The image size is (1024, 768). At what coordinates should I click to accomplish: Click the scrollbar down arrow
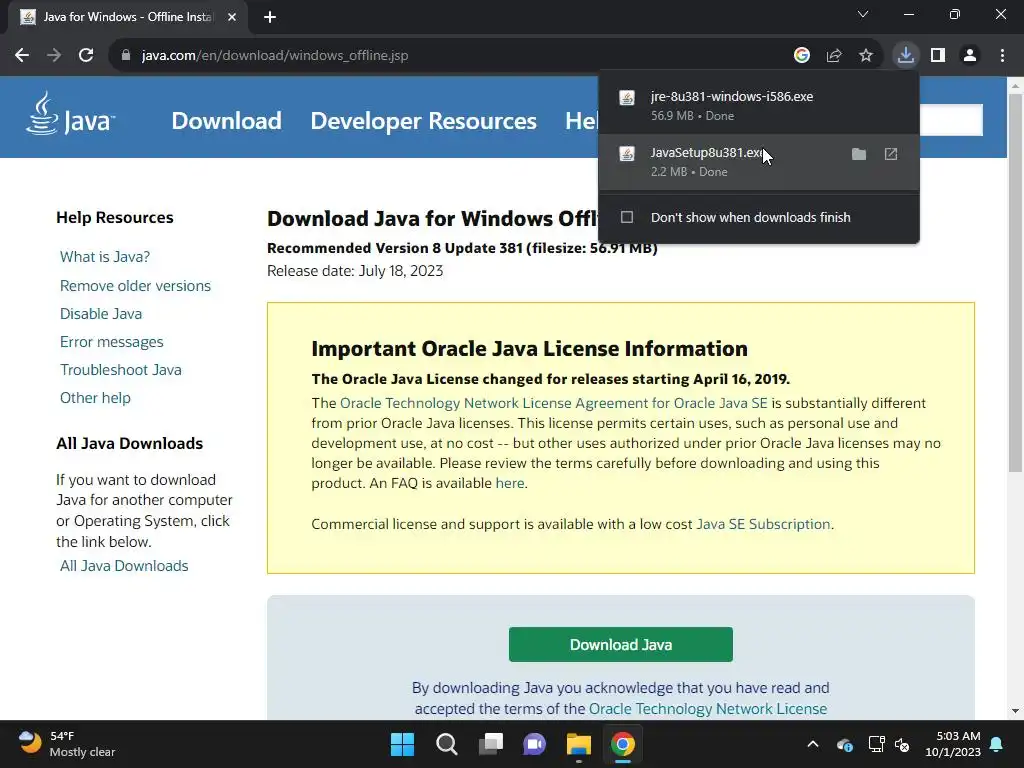tap(1015, 711)
